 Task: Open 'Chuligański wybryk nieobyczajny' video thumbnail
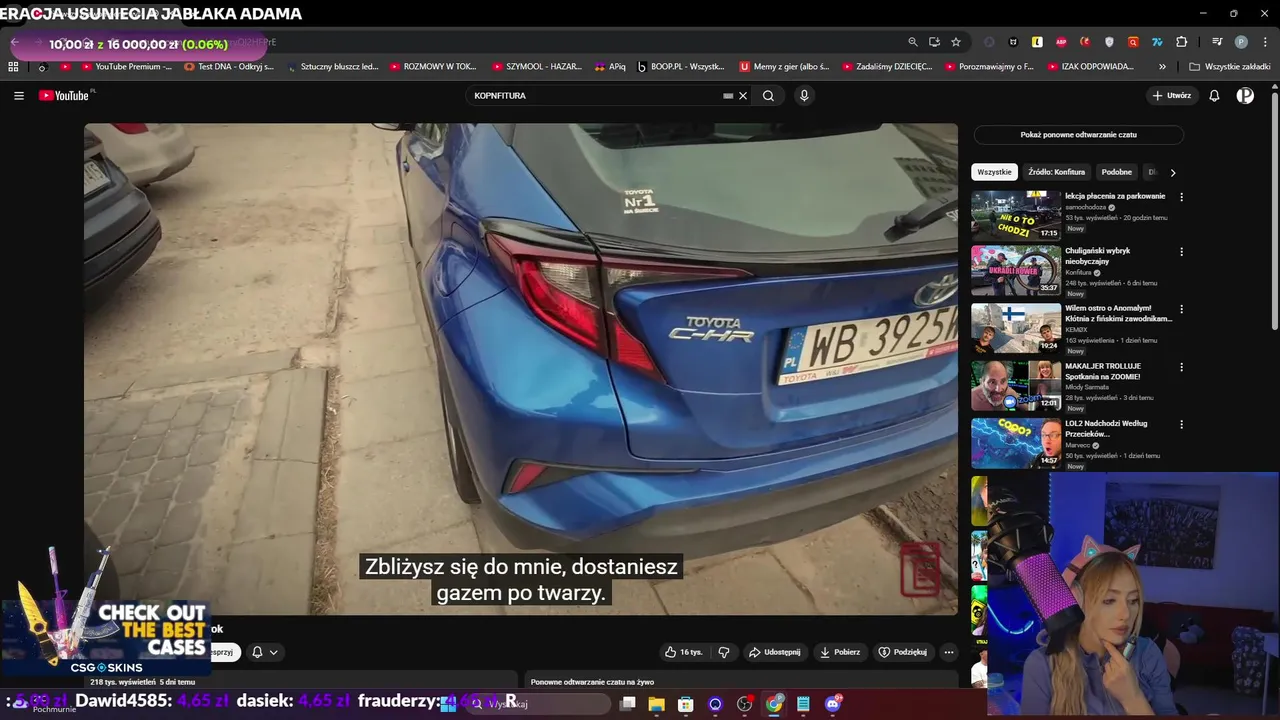tap(1016, 270)
